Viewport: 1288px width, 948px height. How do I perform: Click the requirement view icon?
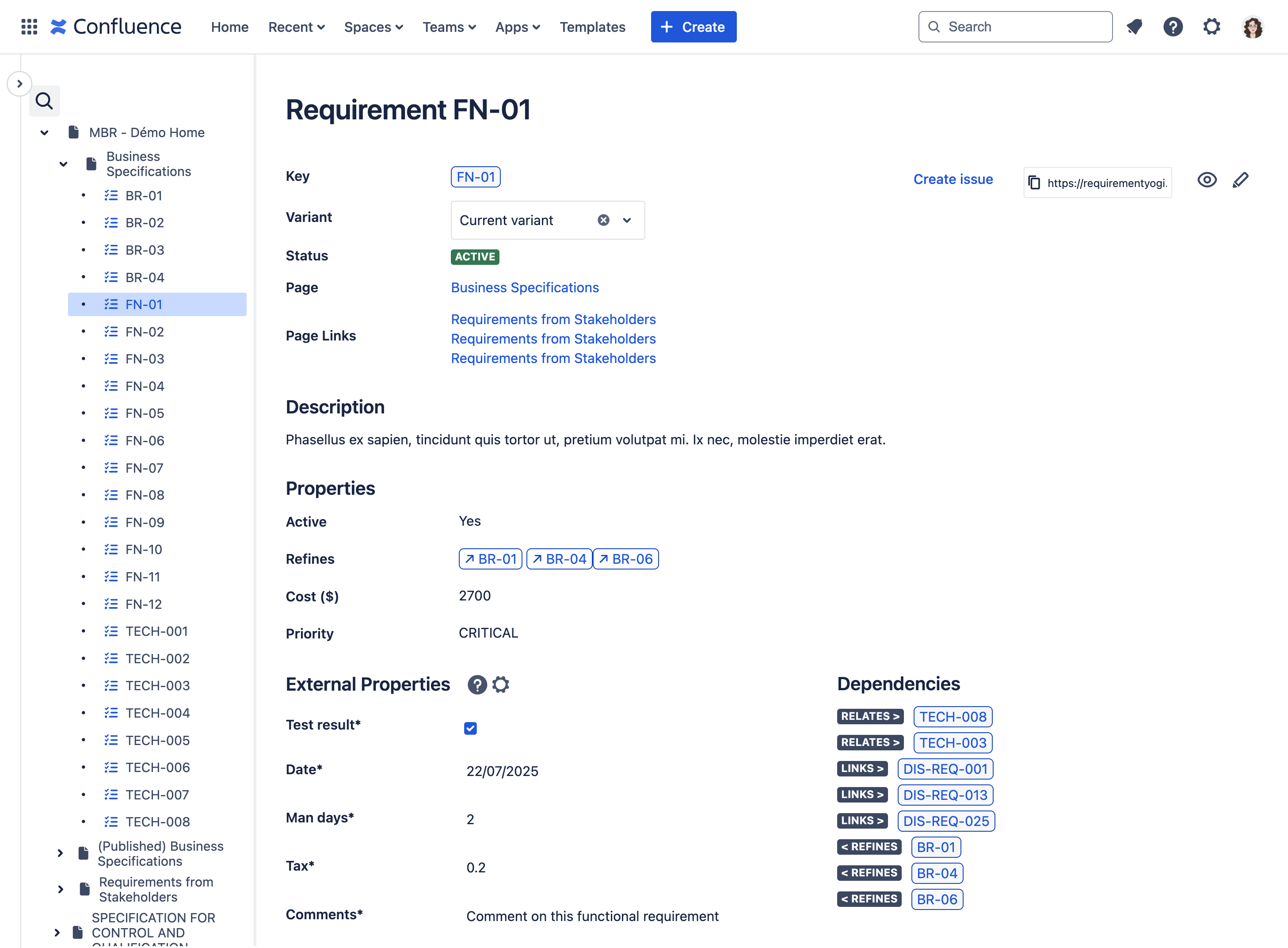(x=1207, y=179)
